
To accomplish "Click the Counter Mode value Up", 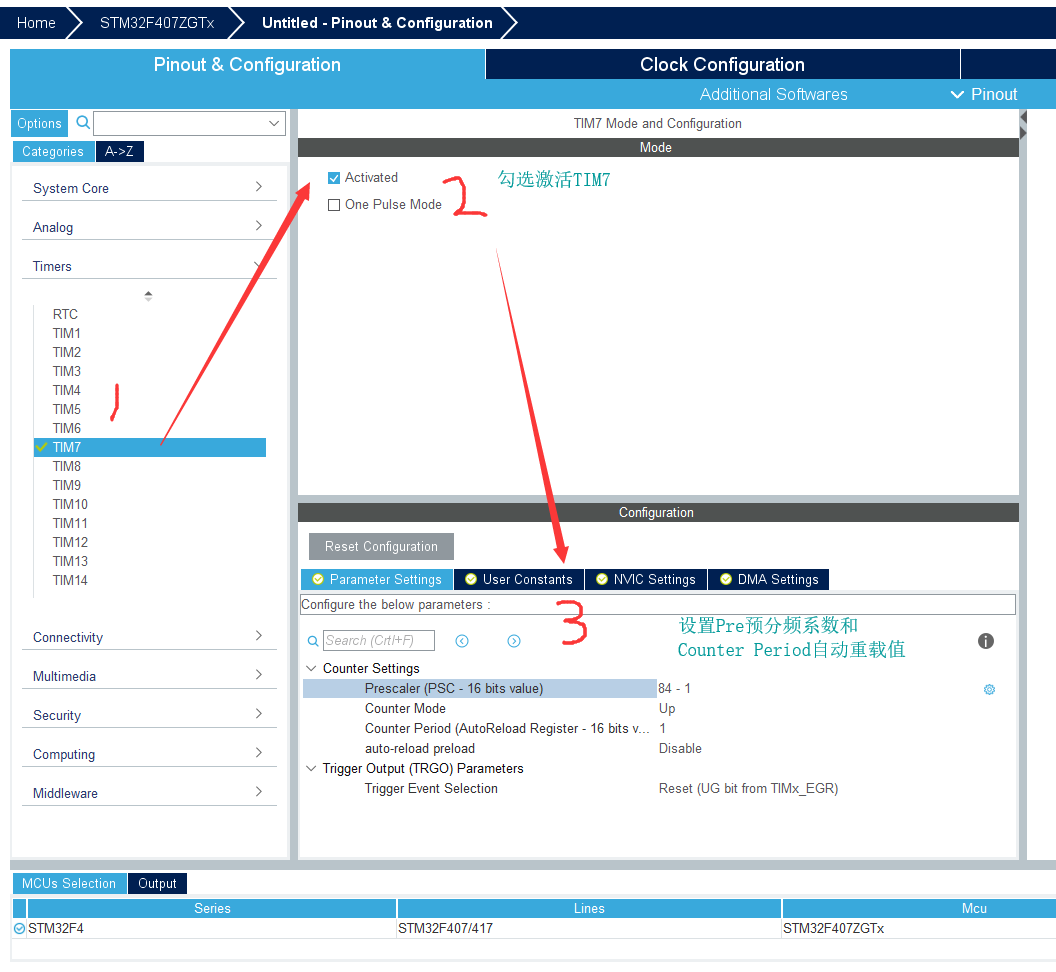I will [667, 709].
